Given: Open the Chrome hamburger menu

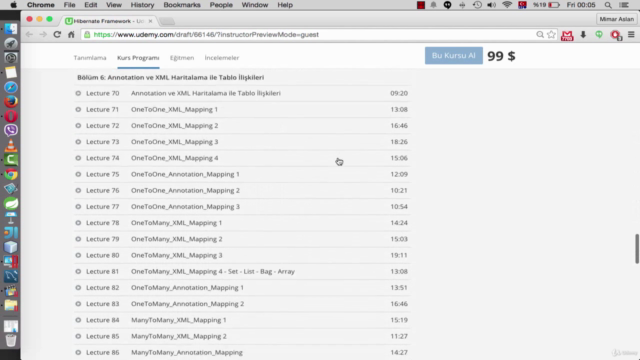Looking at the screenshot, I should [x=631, y=35].
